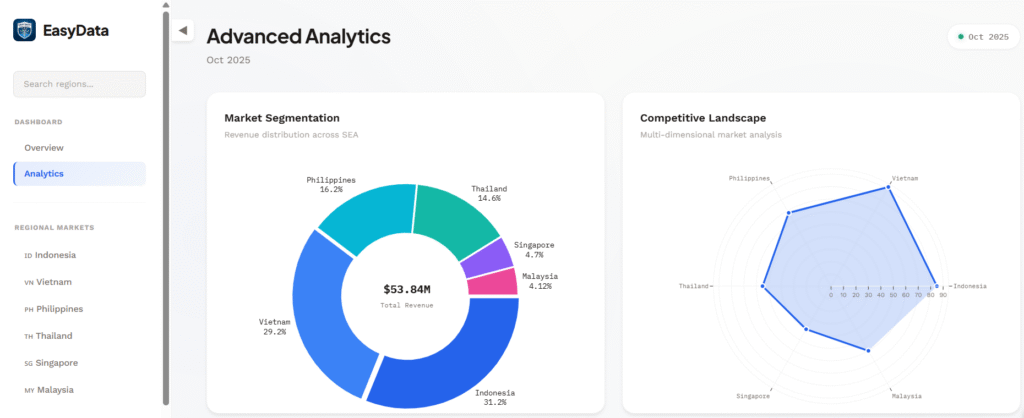1024x418 pixels.
Task: Click the Vietnam 29.2% donut label
Action: click(x=274, y=327)
